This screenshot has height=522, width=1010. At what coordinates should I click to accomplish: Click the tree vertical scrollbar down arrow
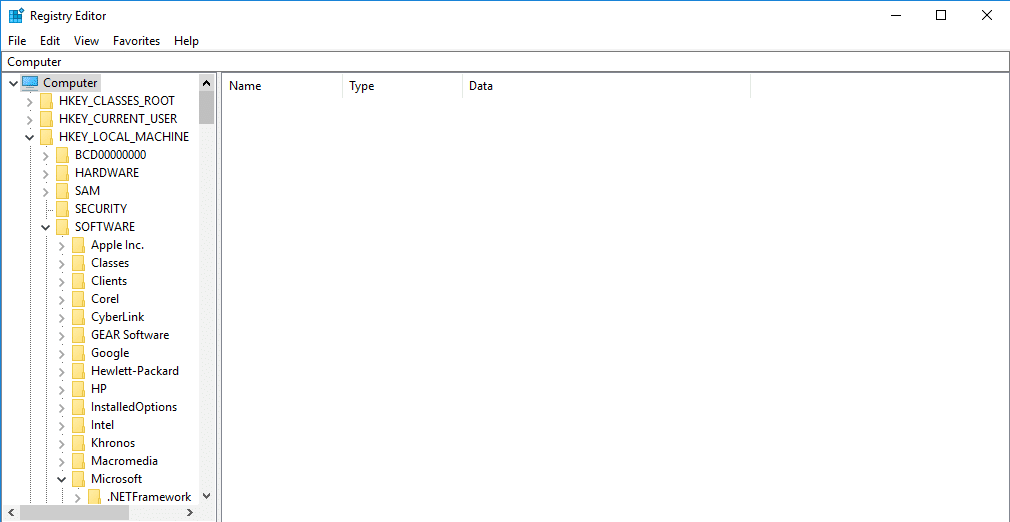206,496
